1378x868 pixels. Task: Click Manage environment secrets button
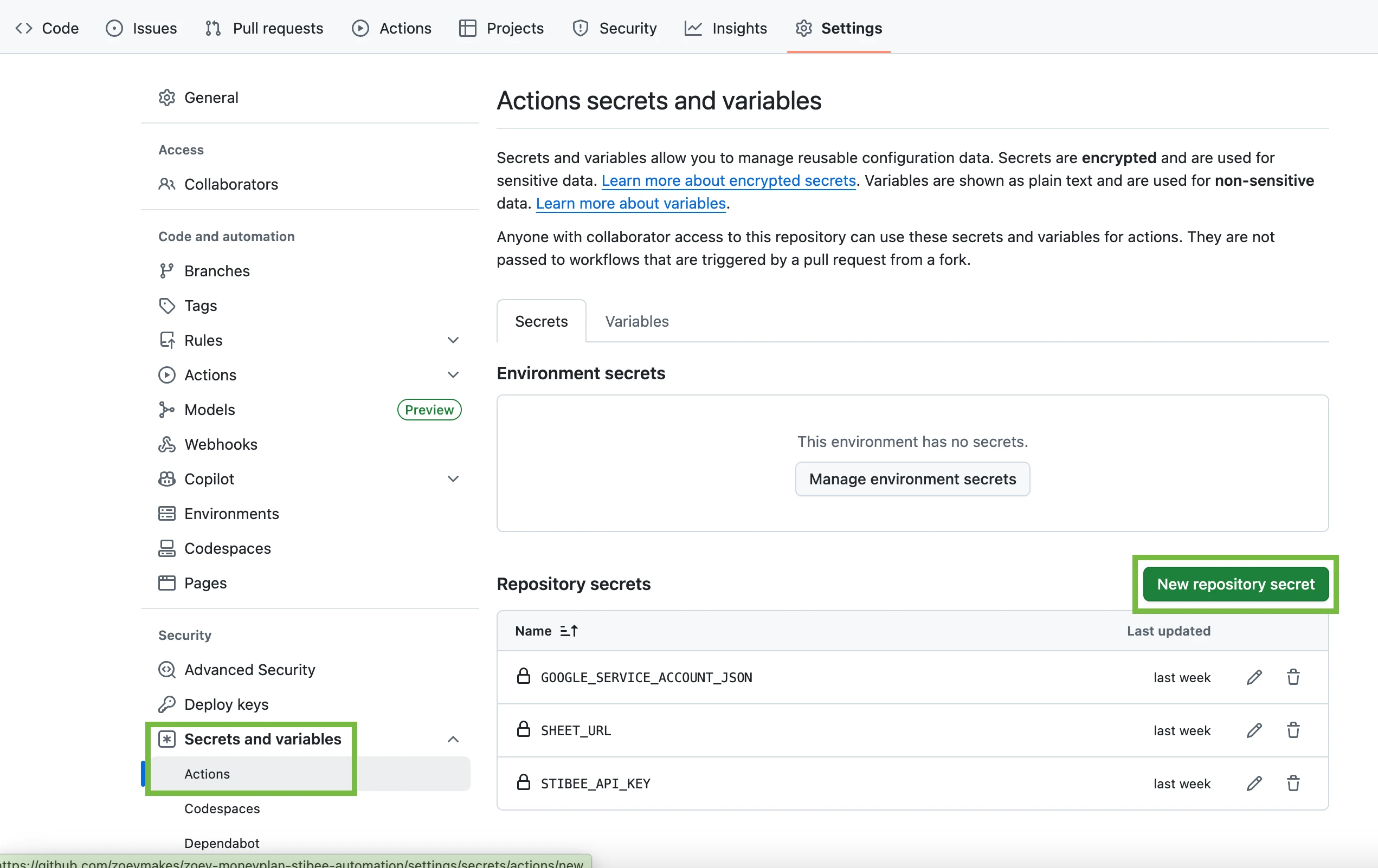pyautogui.click(x=912, y=478)
